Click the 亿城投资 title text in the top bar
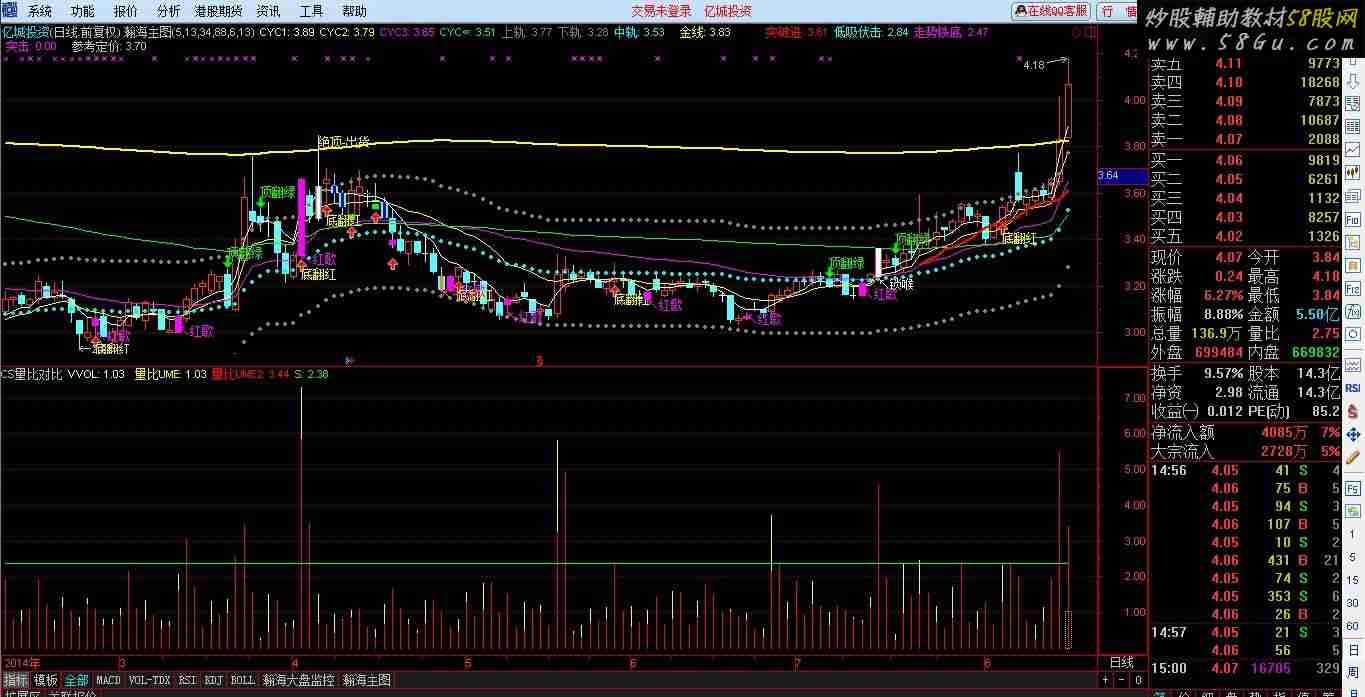This screenshot has height=697, width=1365. [727, 11]
